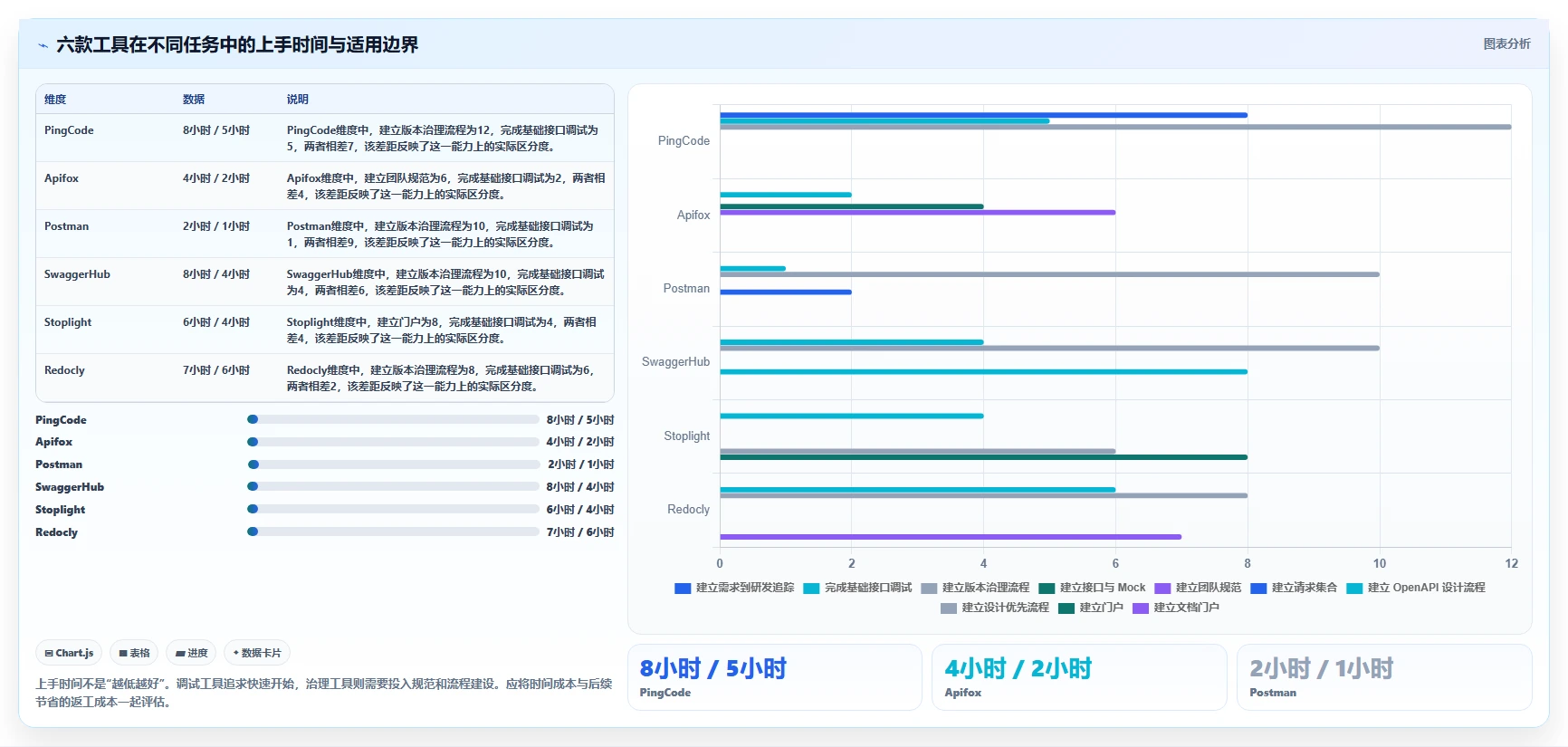The width and height of the screenshot is (1568, 747).
Task: Click the footnote paragraph starting 上手时间不是
Action: 323,693
